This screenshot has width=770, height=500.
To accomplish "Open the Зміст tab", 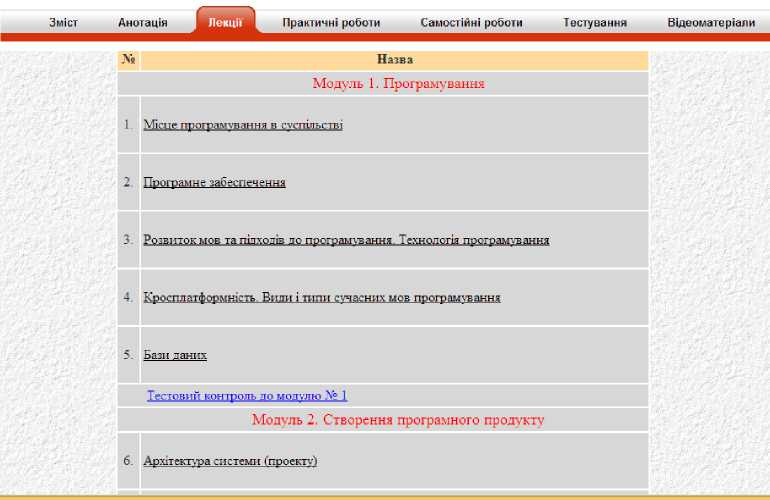I will click(63, 23).
